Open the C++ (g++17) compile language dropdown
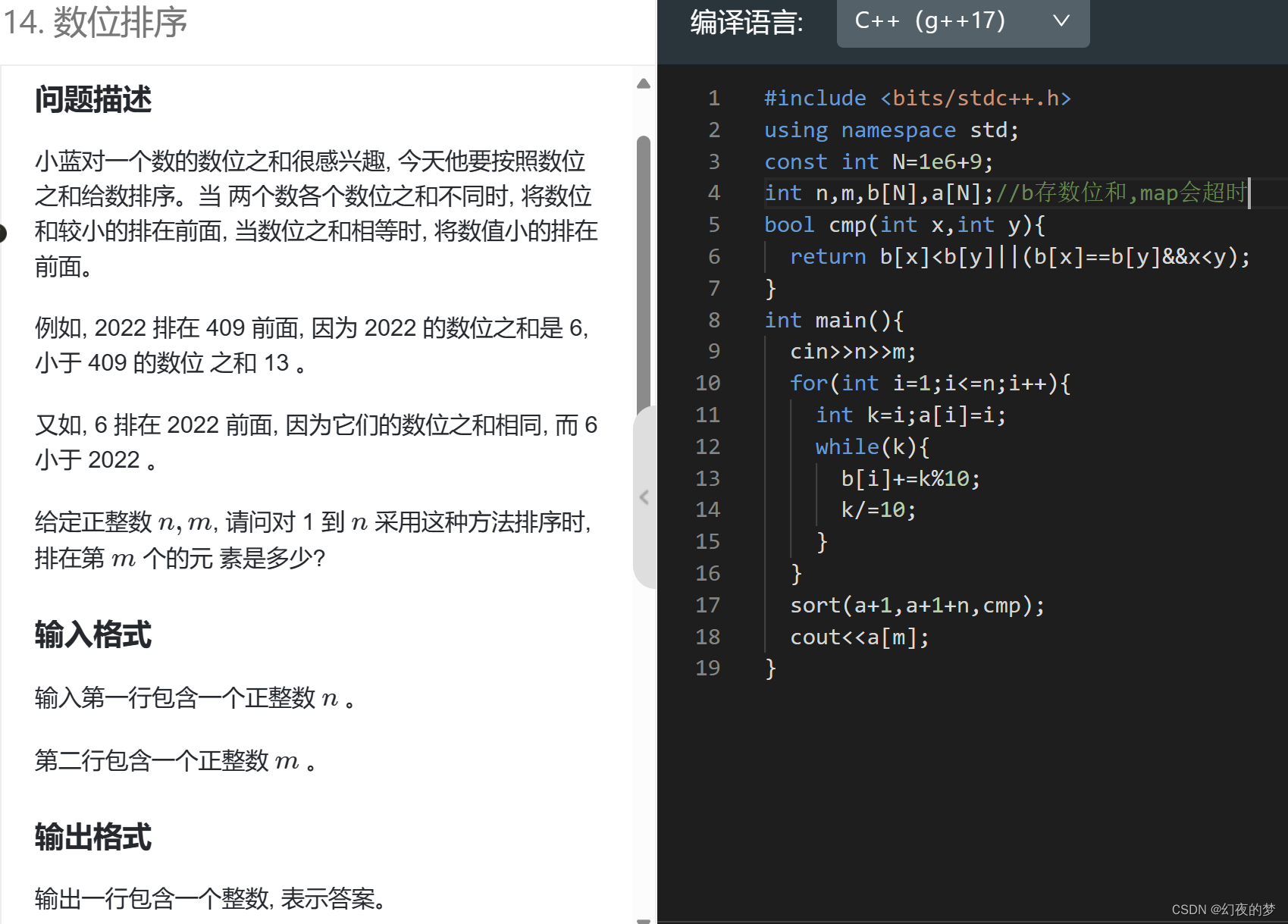The width and height of the screenshot is (1288, 924). (x=963, y=22)
